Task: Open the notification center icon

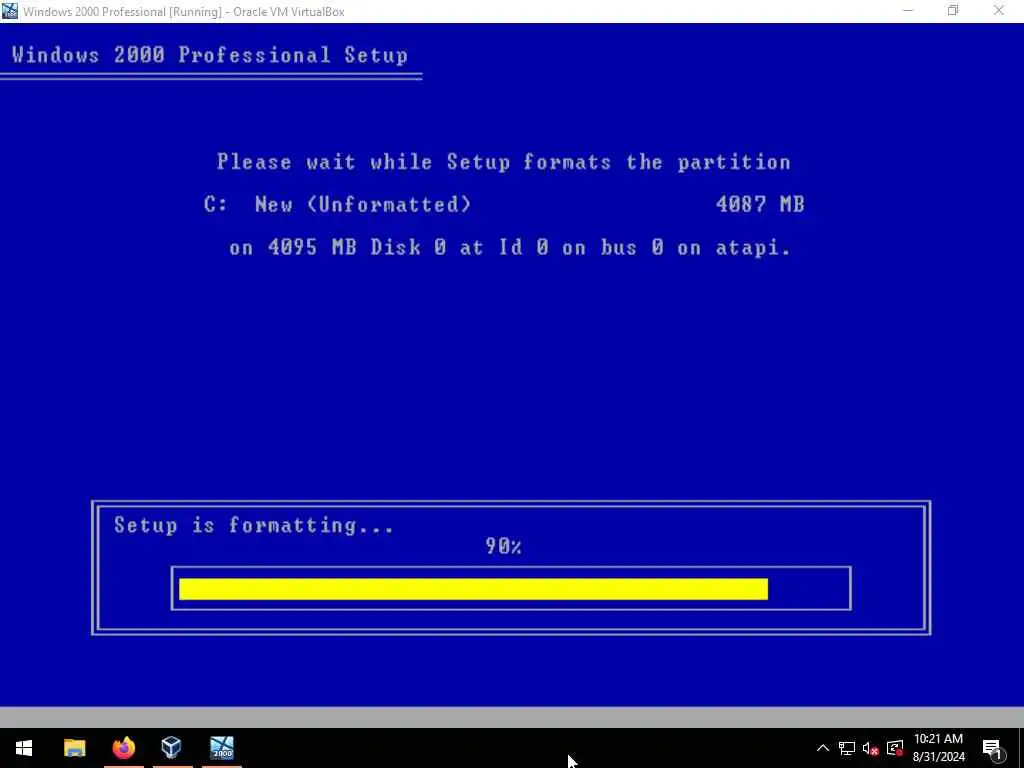Action: pos(992,748)
